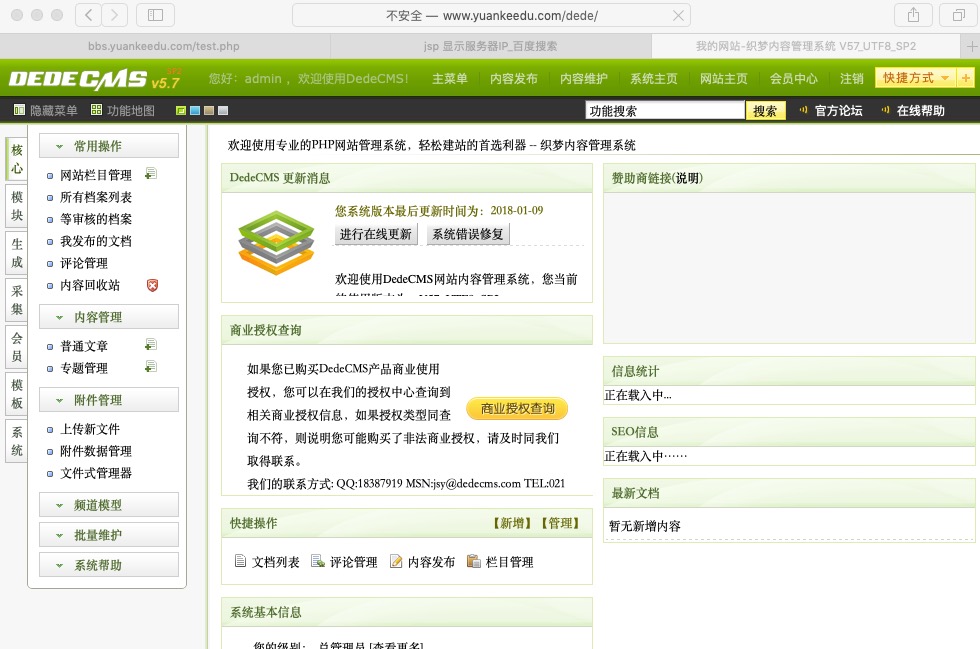Click red shield icon beside 内容回收站

pos(152,285)
